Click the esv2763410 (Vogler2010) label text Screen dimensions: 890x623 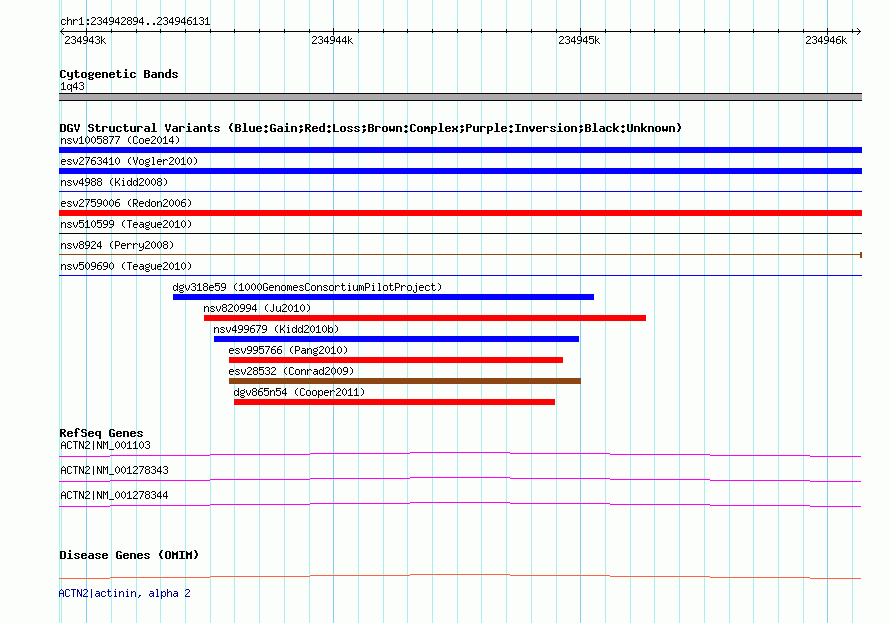point(129,161)
